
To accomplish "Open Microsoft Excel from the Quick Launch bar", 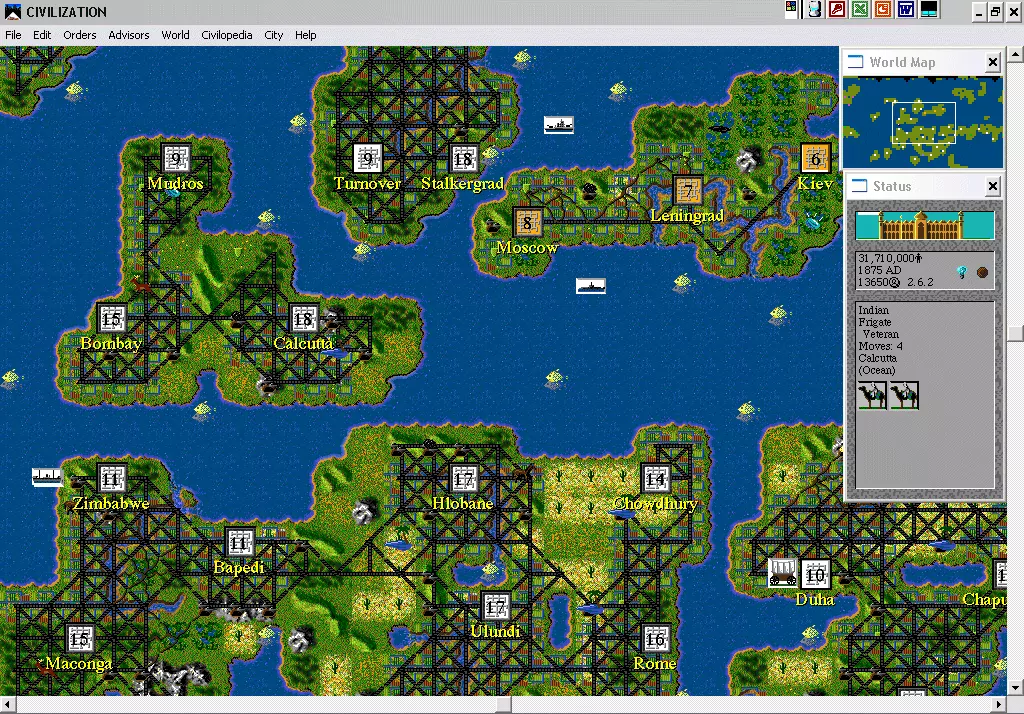I will (860, 11).
